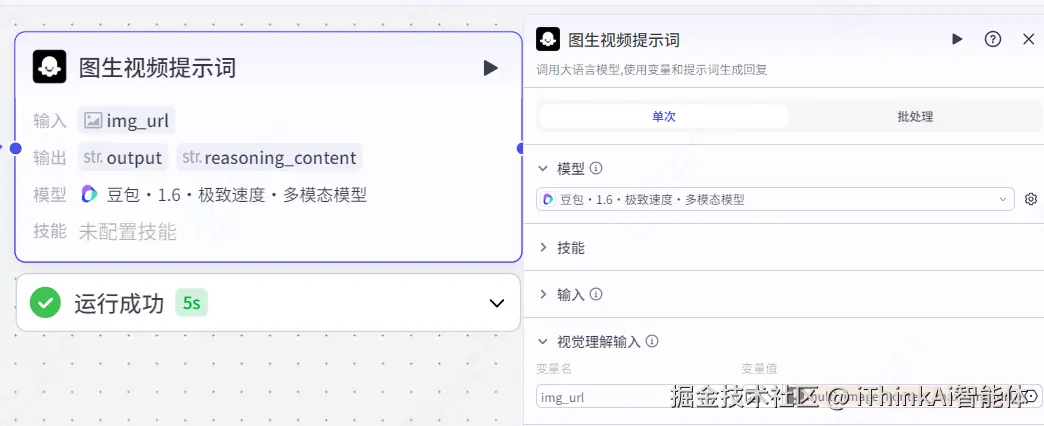Expand the 技能 section
This screenshot has width=1044, height=426.
(x=544, y=248)
